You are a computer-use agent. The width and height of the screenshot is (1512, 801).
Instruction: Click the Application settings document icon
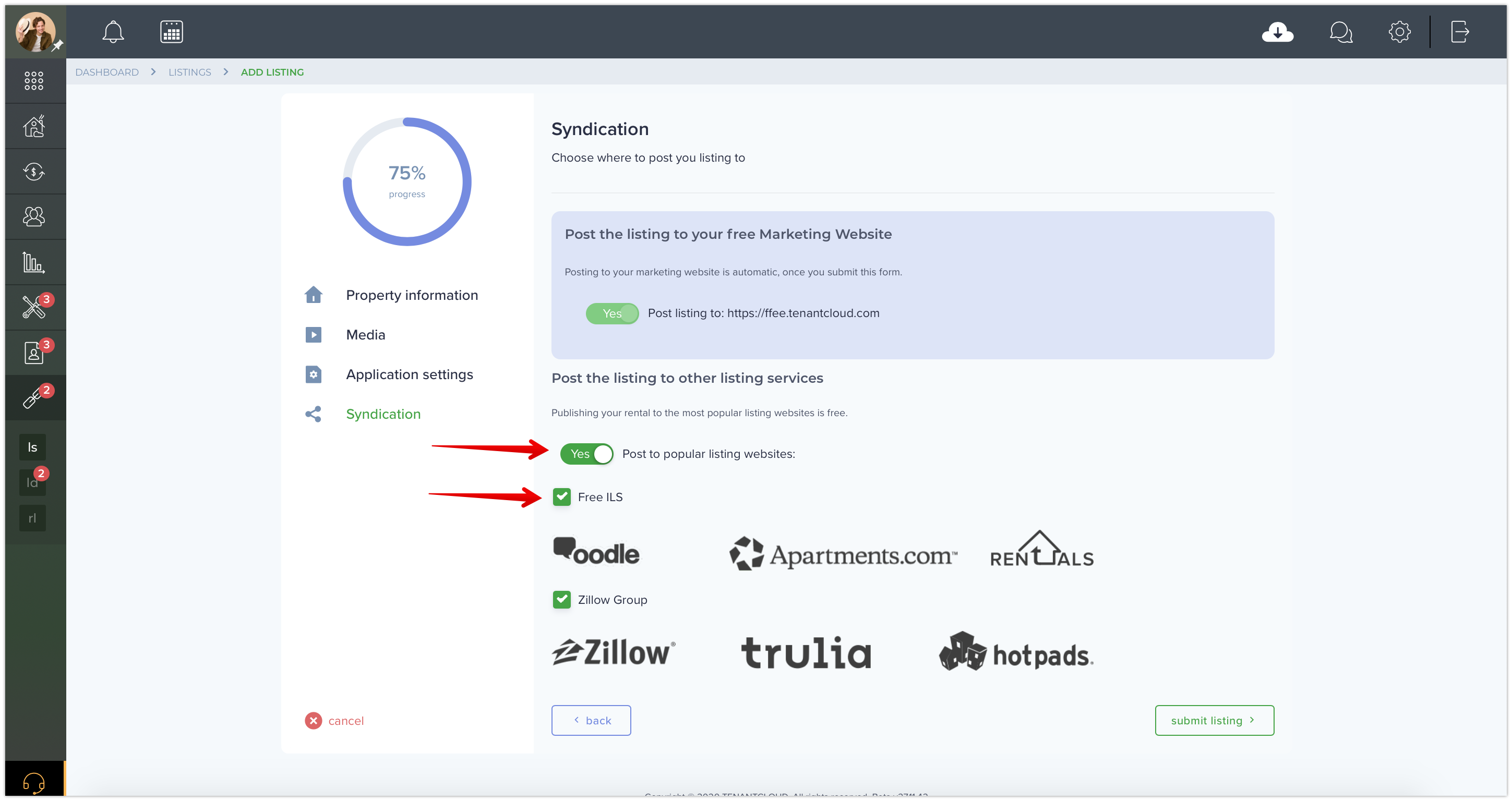314,374
